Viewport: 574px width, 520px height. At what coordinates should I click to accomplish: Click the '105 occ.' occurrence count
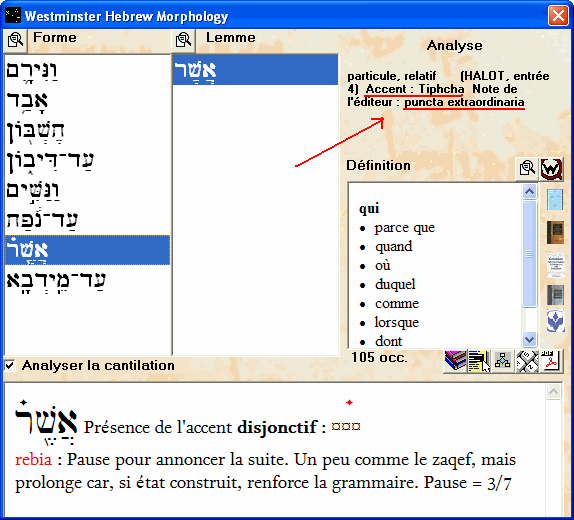[x=379, y=357]
